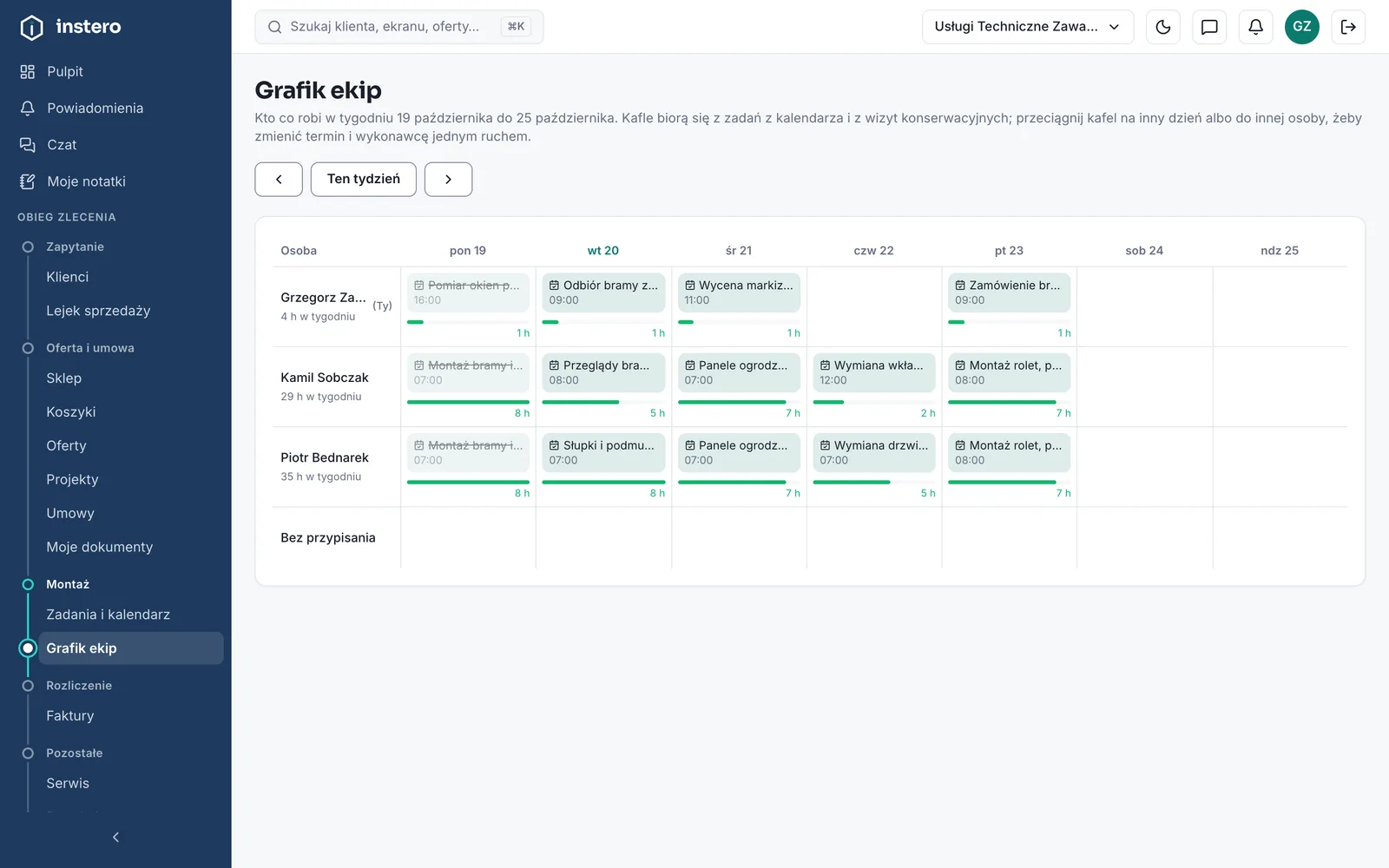
Task: Click the Ten tydzień button
Action: tap(364, 179)
